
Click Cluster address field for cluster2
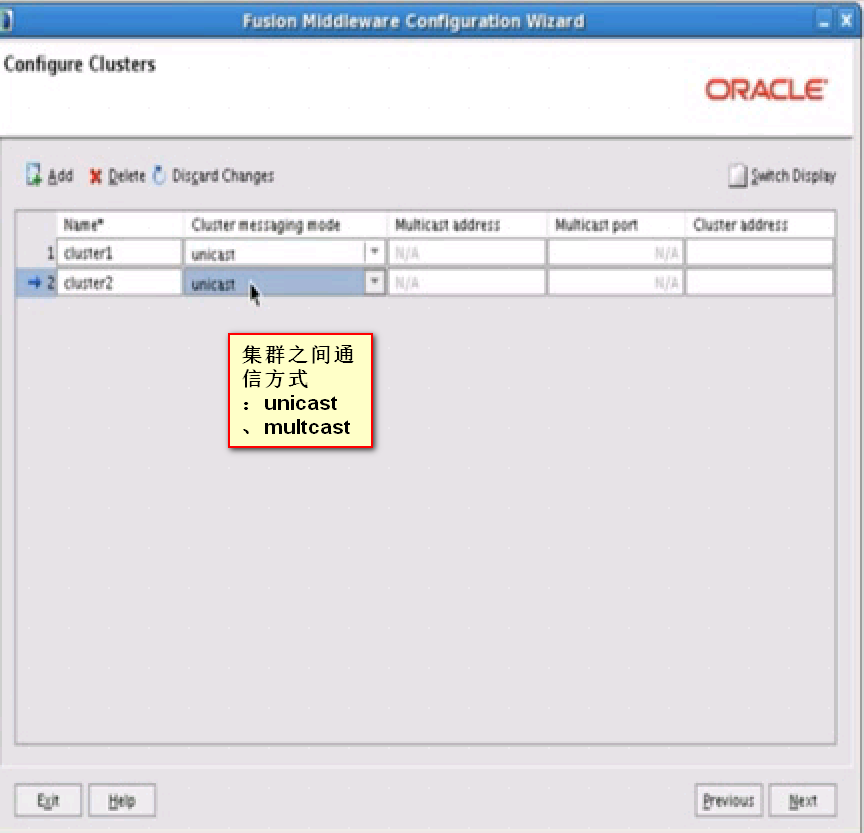[760, 283]
